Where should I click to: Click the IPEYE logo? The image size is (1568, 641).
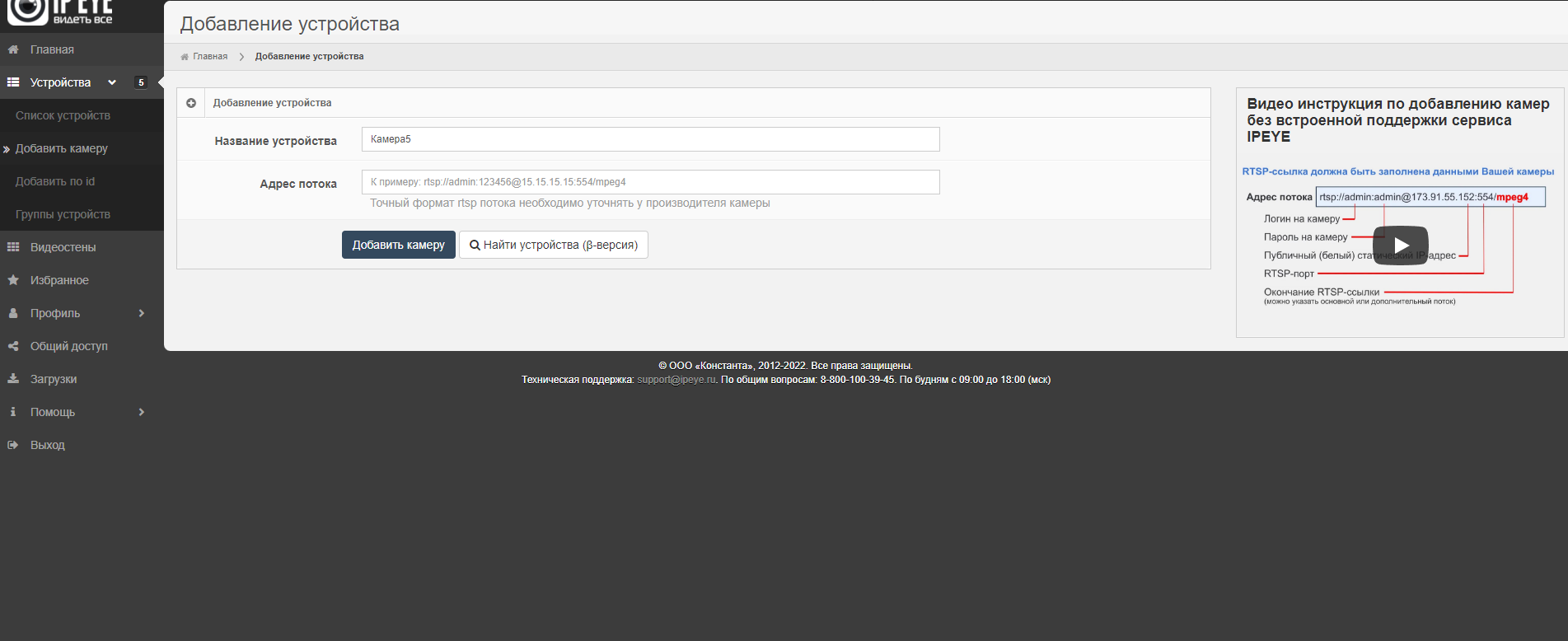click(59, 12)
